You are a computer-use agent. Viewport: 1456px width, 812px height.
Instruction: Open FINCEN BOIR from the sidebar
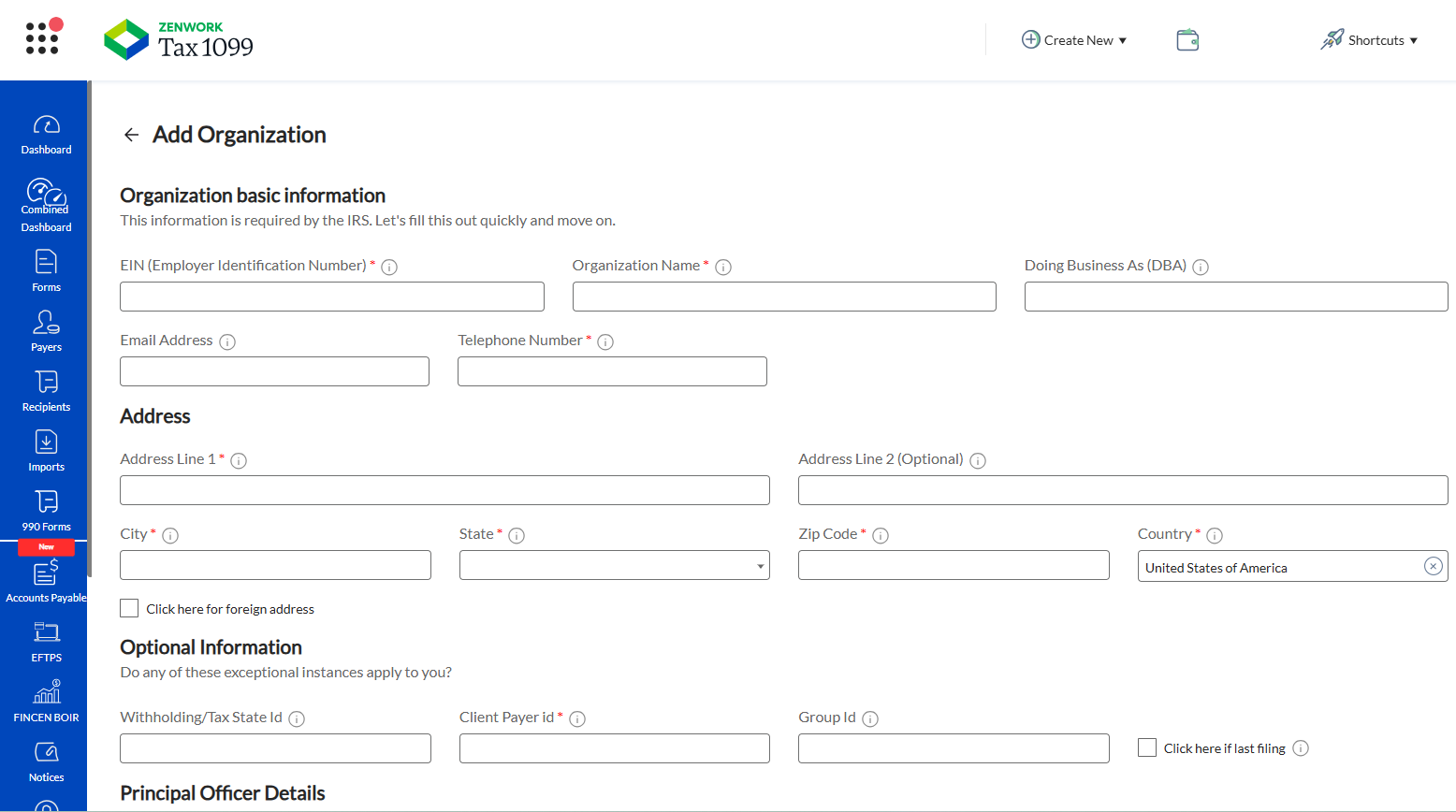tap(45, 700)
